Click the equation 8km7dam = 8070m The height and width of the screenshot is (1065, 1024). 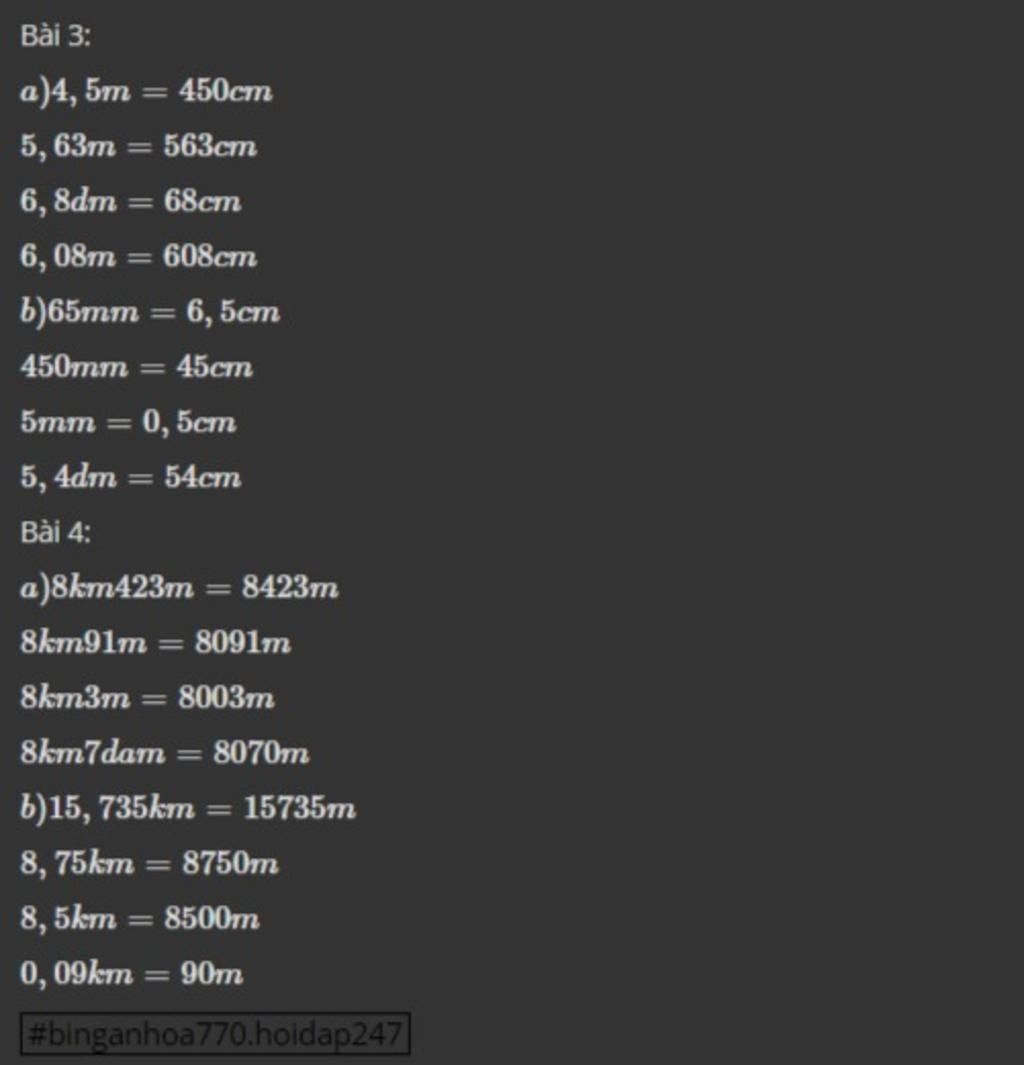coord(165,753)
